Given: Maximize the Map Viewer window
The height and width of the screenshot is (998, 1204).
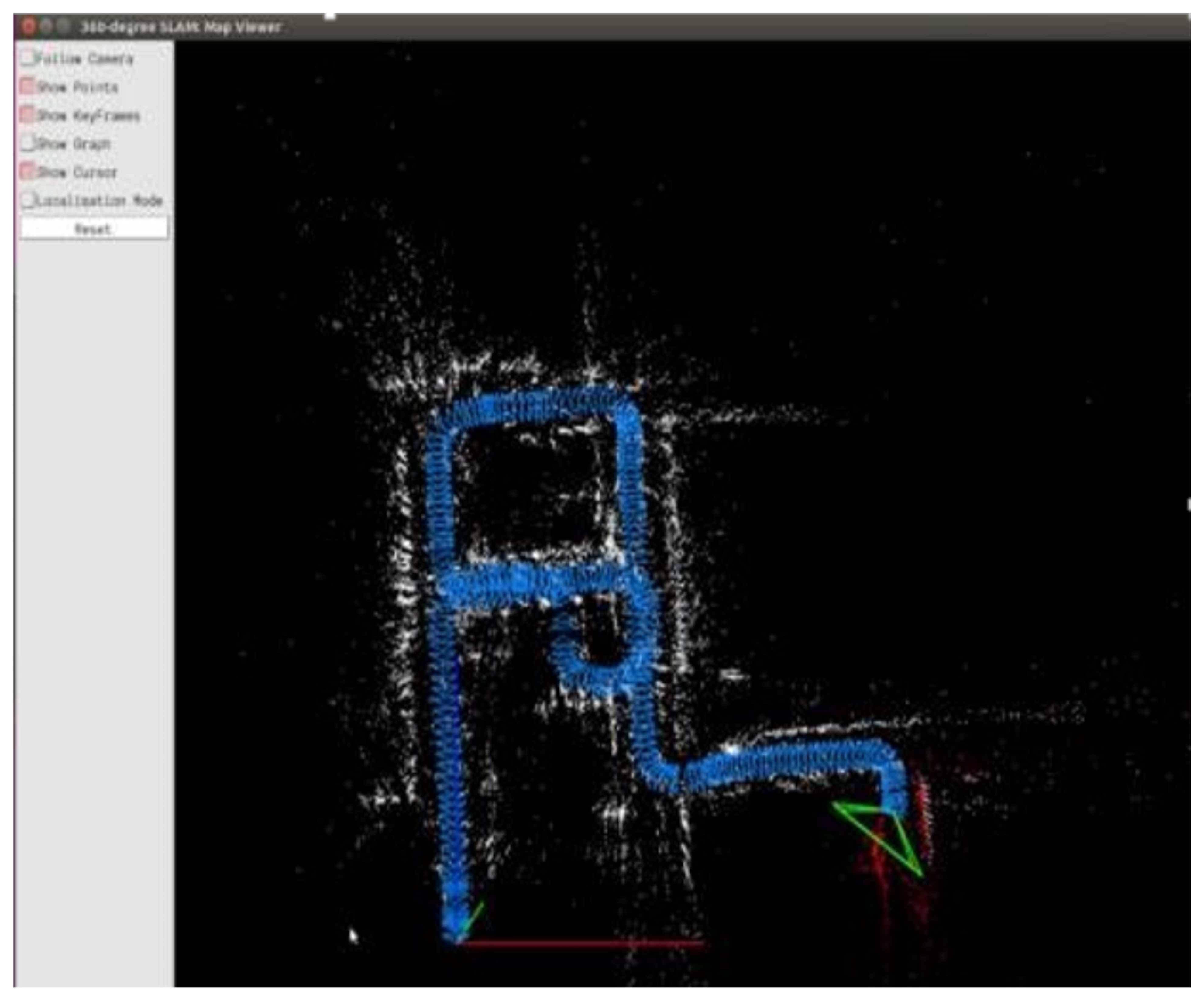Looking at the screenshot, I should (x=64, y=26).
